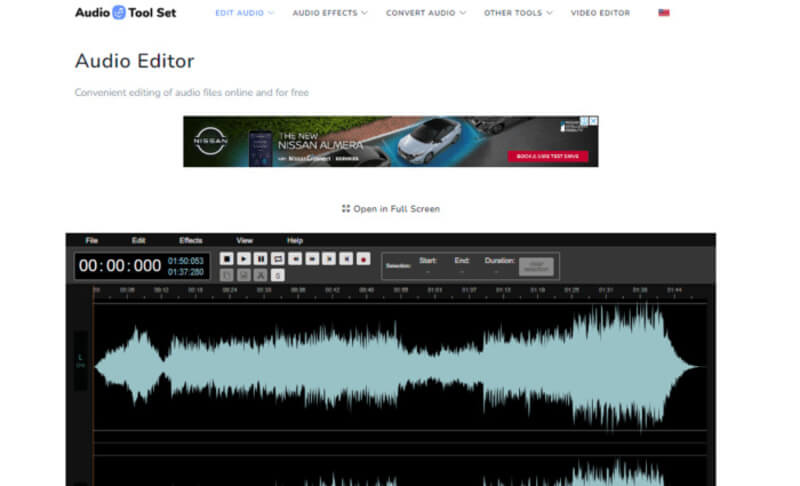This screenshot has height=486, width=800.
Task: Close the Nissan advertisement banner
Action: pos(593,121)
